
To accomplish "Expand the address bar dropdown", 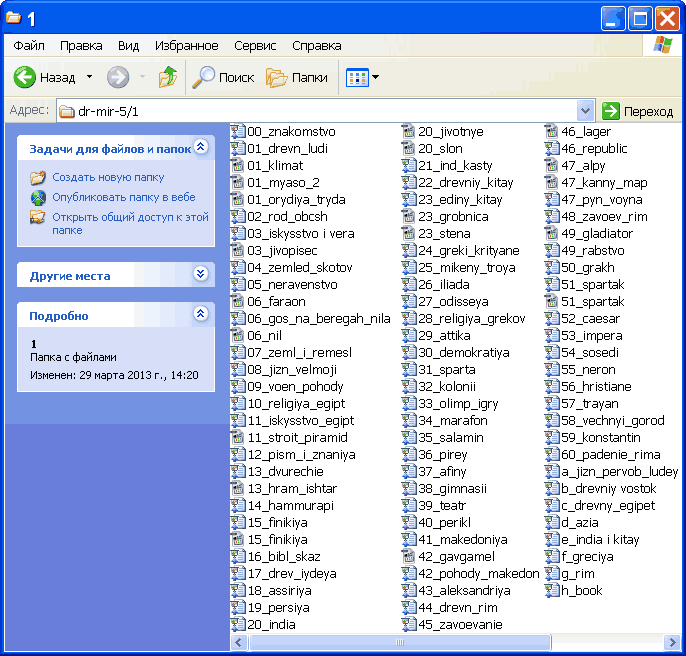I will [586, 111].
